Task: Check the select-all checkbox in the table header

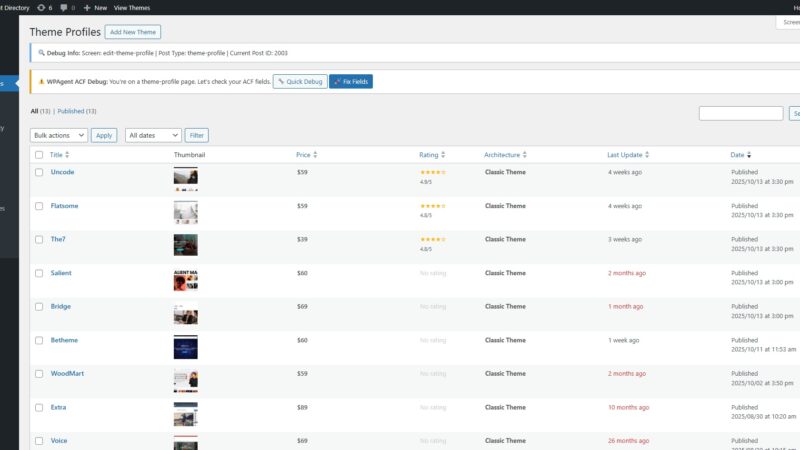Action: (39, 155)
